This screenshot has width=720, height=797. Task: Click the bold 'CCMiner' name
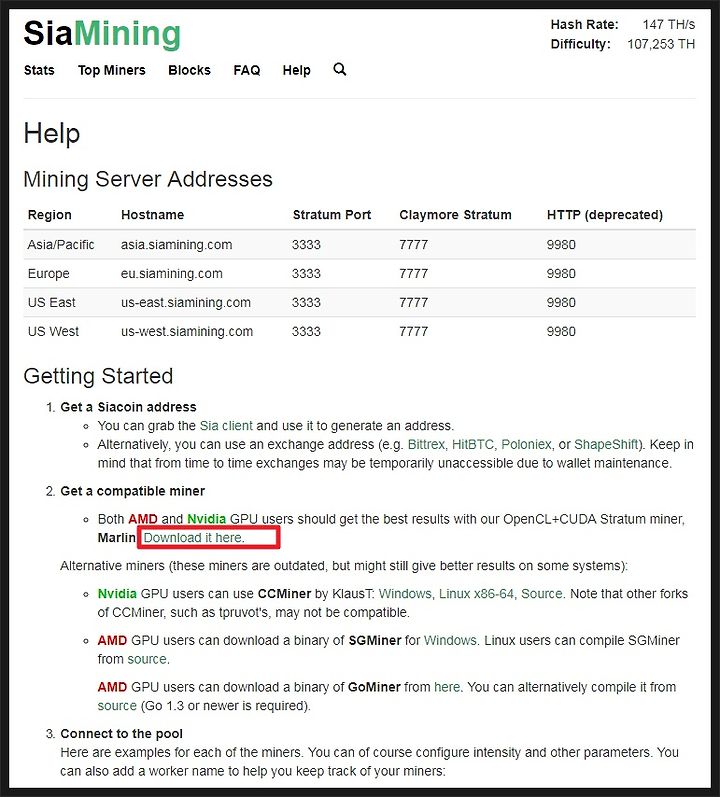tap(284, 594)
